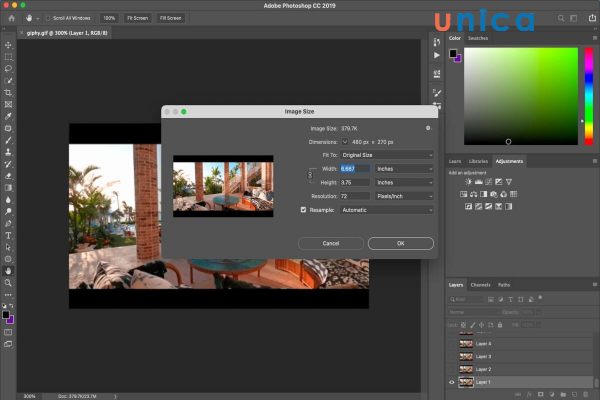Uncheck the Resample checkbox
The height and width of the screenshot is (400, 600).
tap(304, 210)
